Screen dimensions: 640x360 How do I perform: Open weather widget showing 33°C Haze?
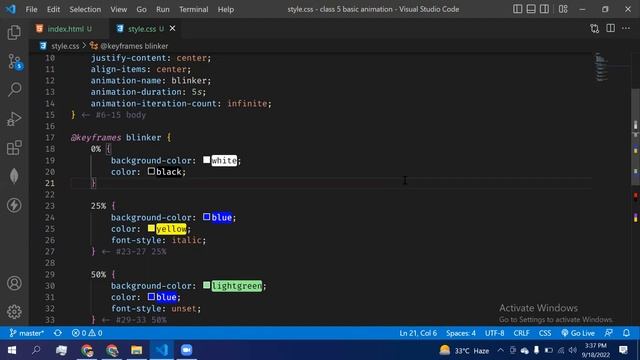point(464,350)
